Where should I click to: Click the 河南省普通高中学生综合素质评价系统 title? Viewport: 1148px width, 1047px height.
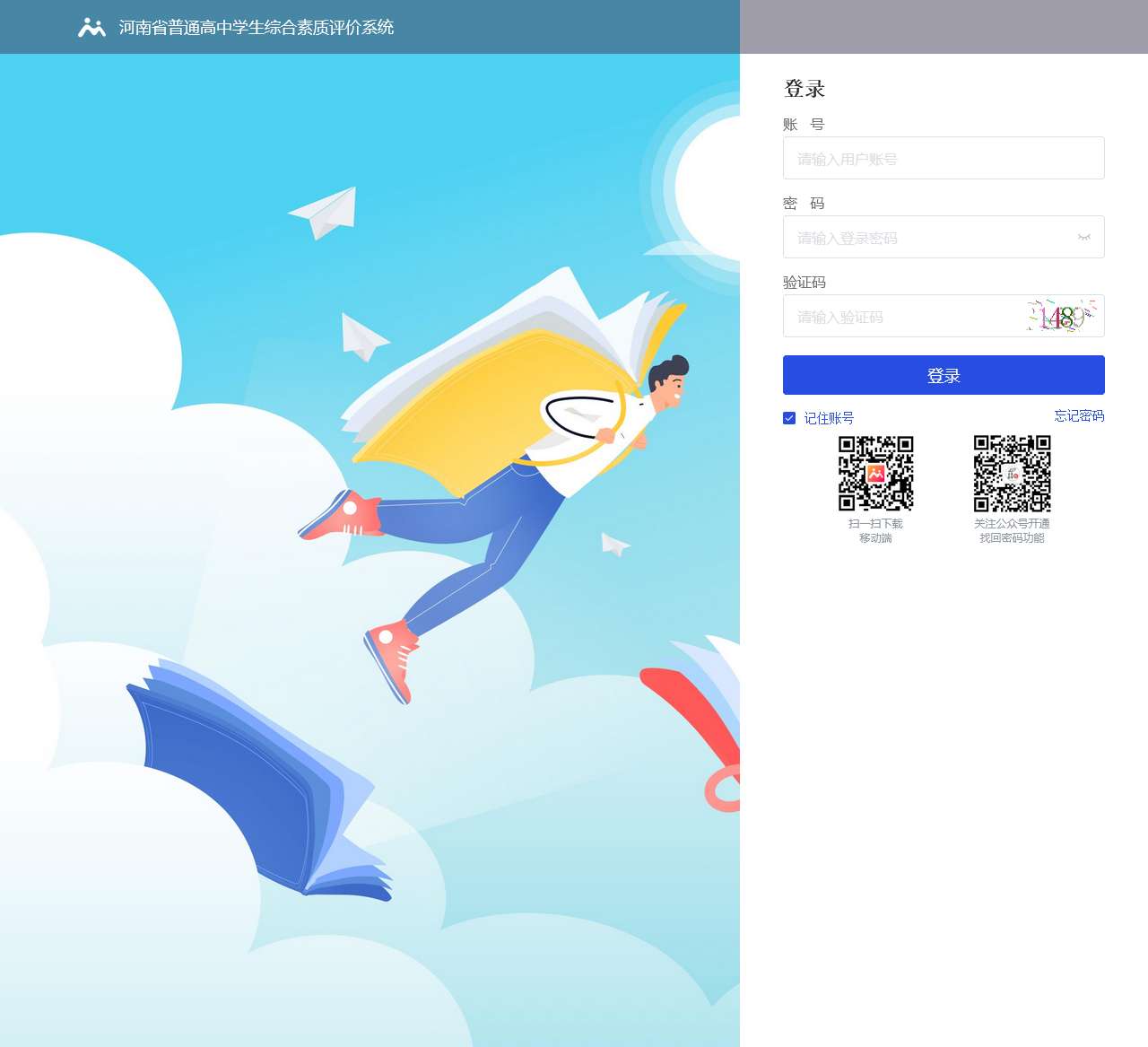pos(256,28)
